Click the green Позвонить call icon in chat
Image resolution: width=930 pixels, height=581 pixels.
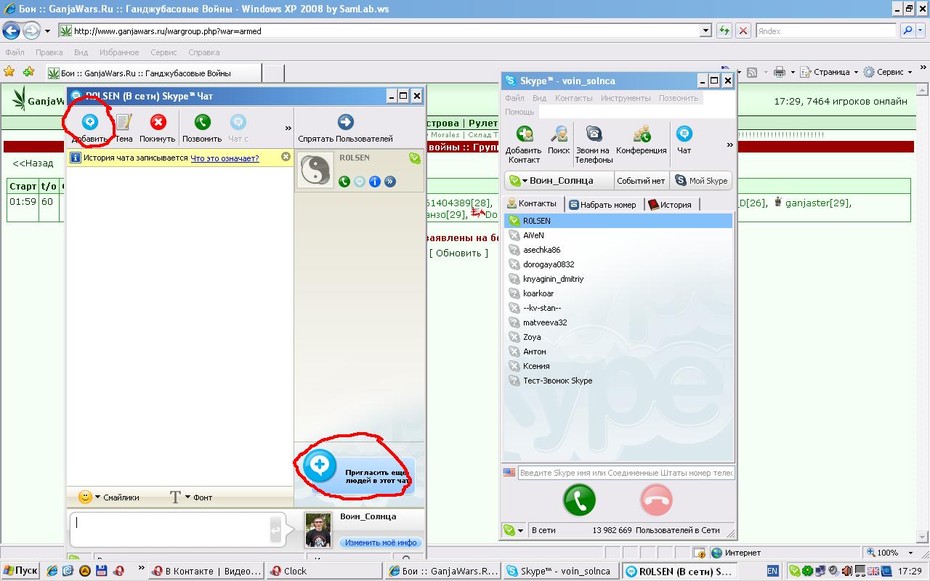[x=202, y=122]
